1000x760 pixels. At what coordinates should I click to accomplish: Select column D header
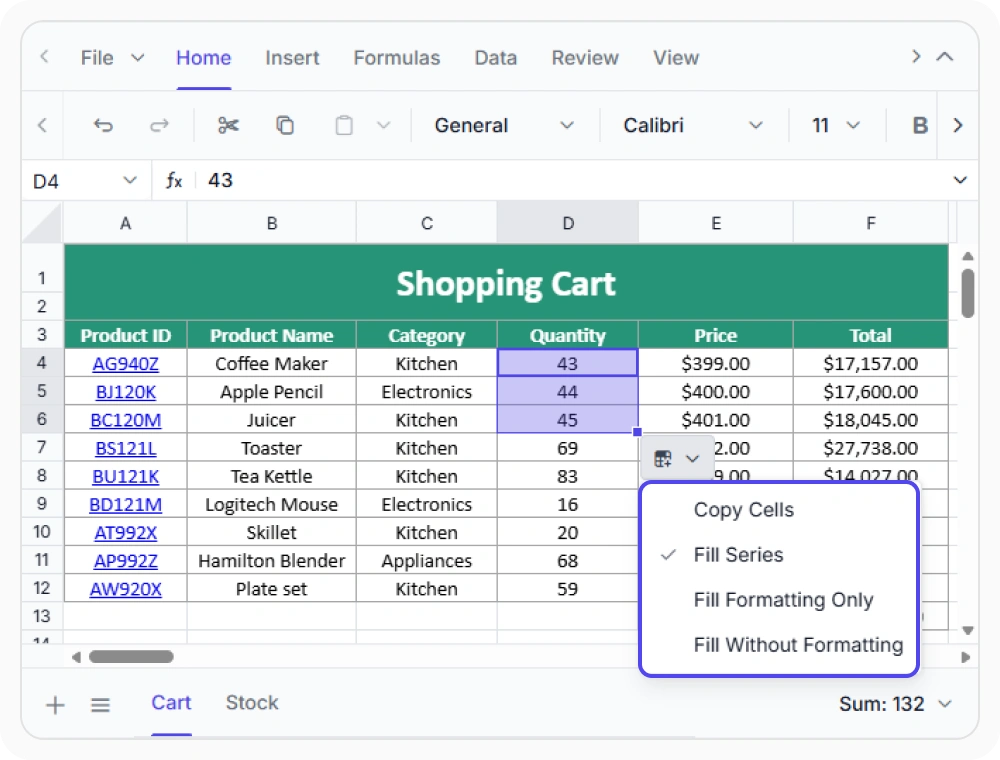[568, 224]
